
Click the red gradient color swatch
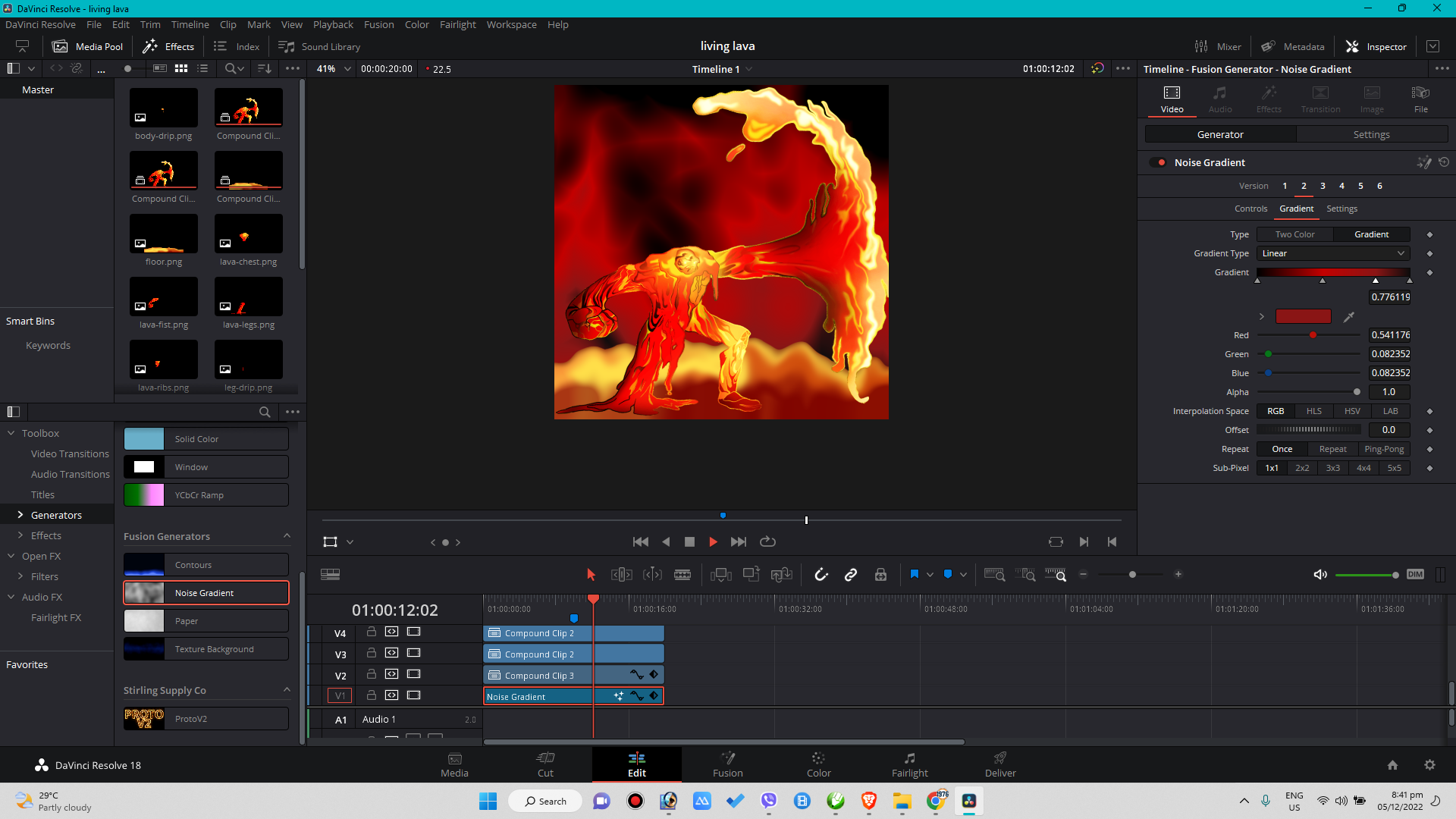[x=1303, y=316]
